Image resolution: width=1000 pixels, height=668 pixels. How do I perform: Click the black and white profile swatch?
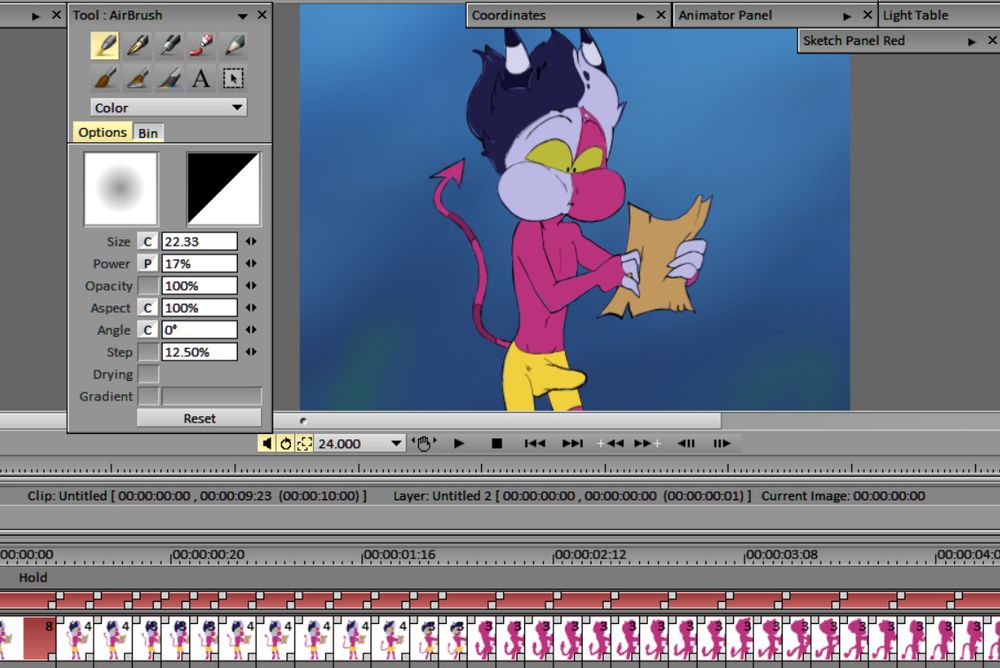pos(223,189)
